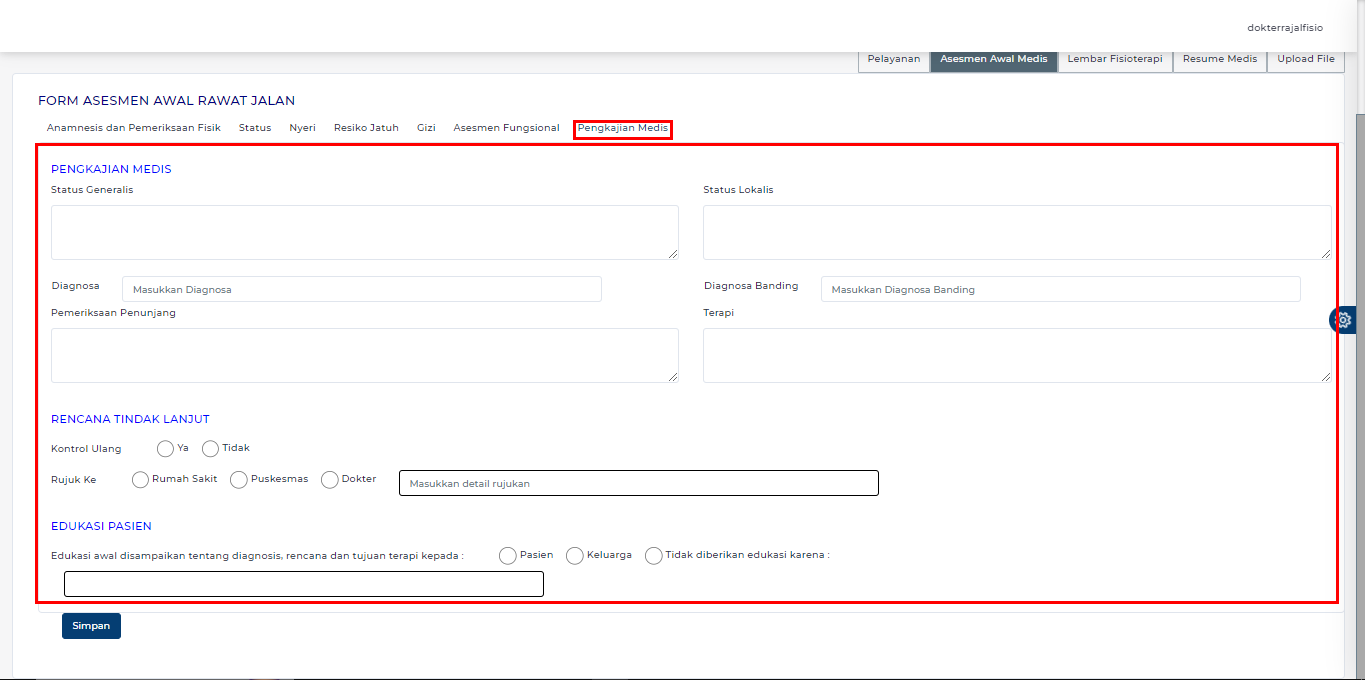Select Keluarga as education recipient
The height and width of the screenshot is (680, 1365).
pos(575,556)
